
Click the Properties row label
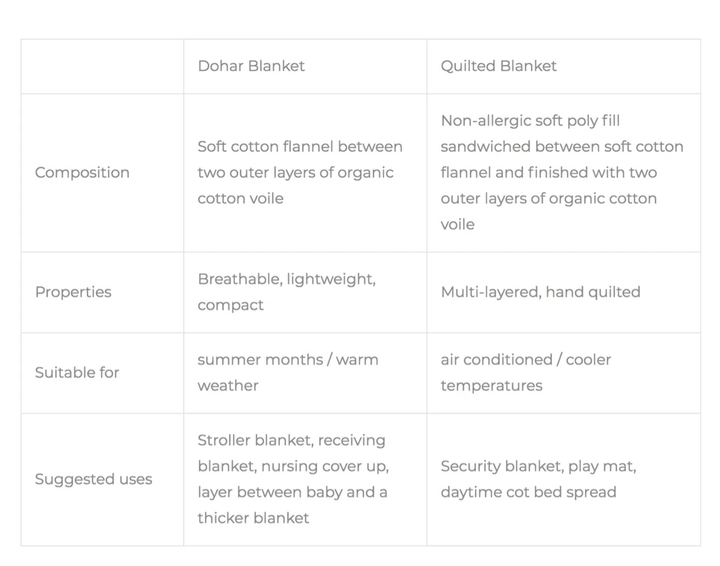click(x=73, y=292)
